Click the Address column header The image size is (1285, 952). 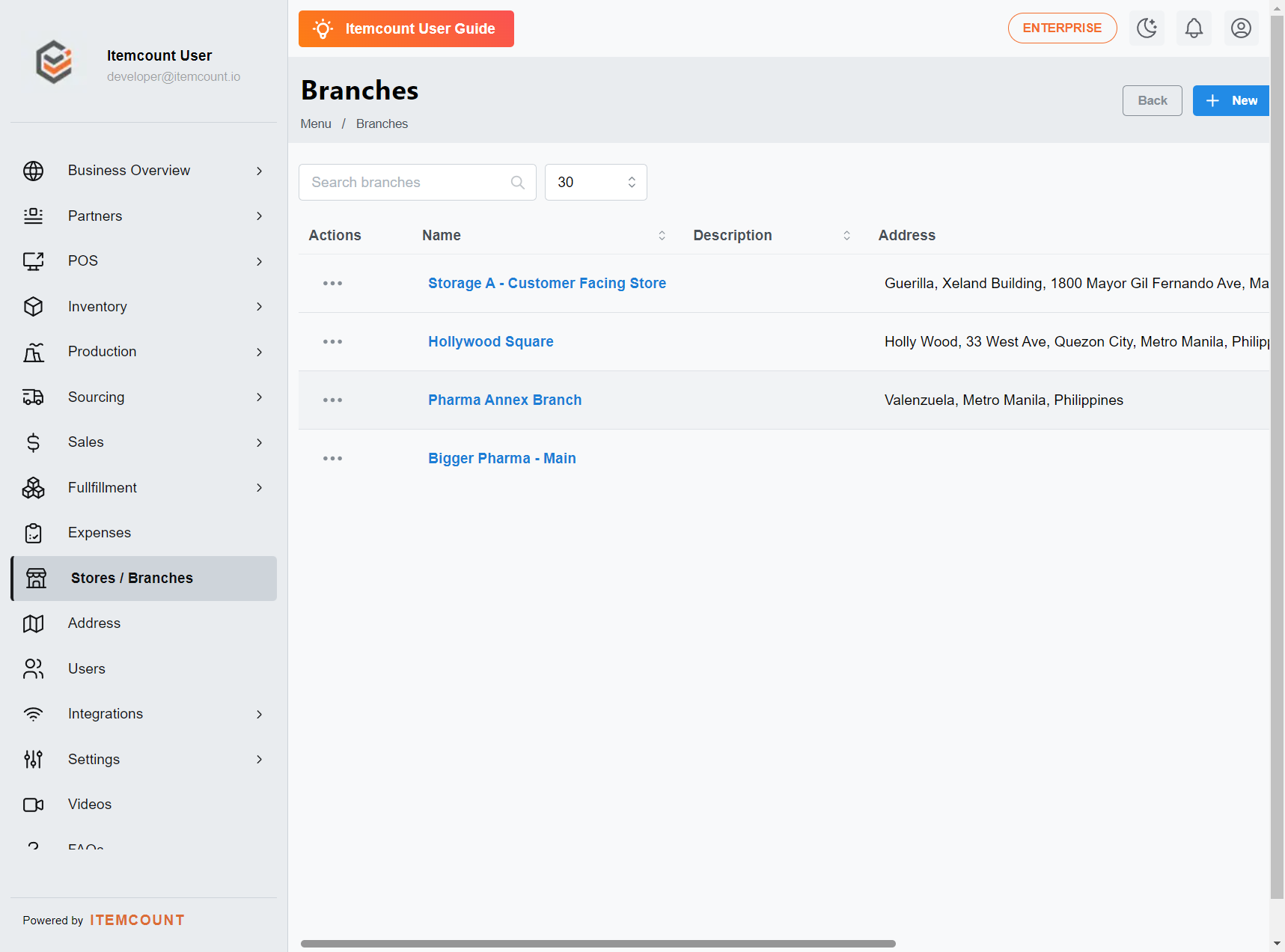906,236
